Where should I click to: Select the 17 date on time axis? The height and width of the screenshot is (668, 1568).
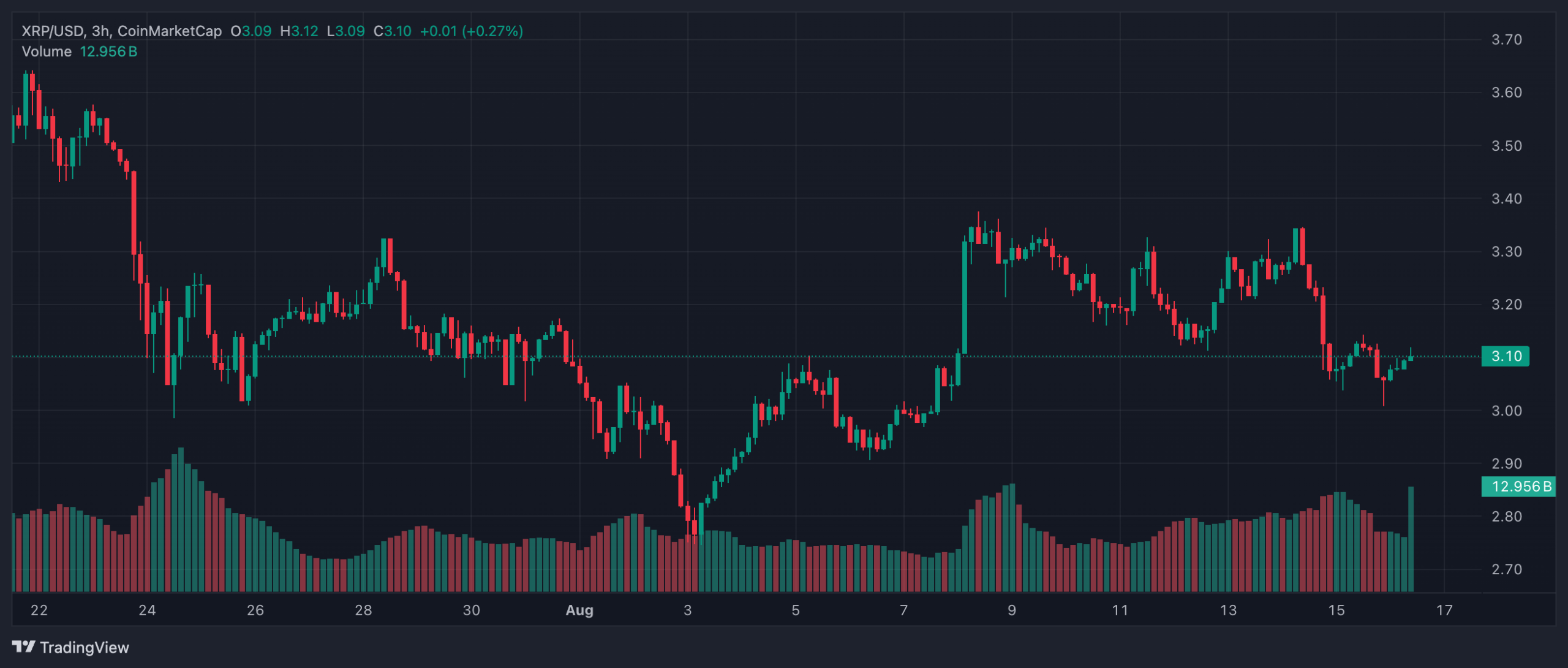tap(1444, 610)
